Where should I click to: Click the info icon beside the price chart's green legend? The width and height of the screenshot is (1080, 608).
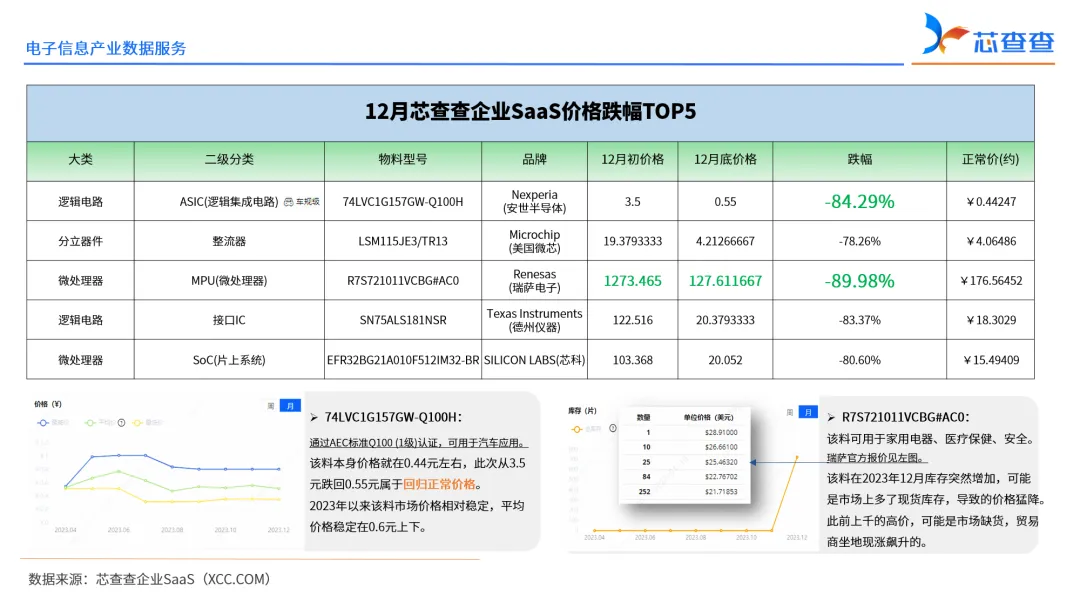pyautogui.click(x=121, y=423)
